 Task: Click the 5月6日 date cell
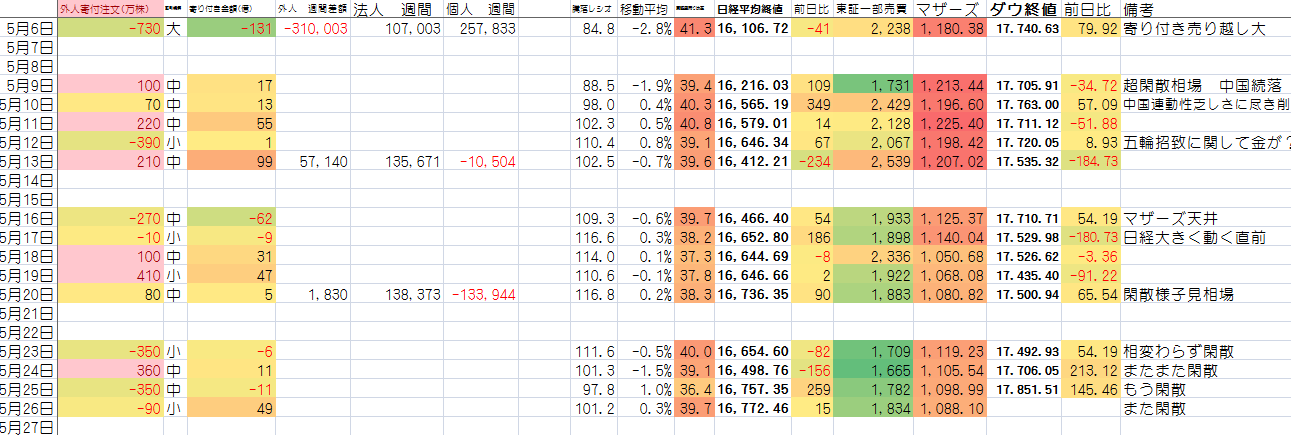point(28,29)
